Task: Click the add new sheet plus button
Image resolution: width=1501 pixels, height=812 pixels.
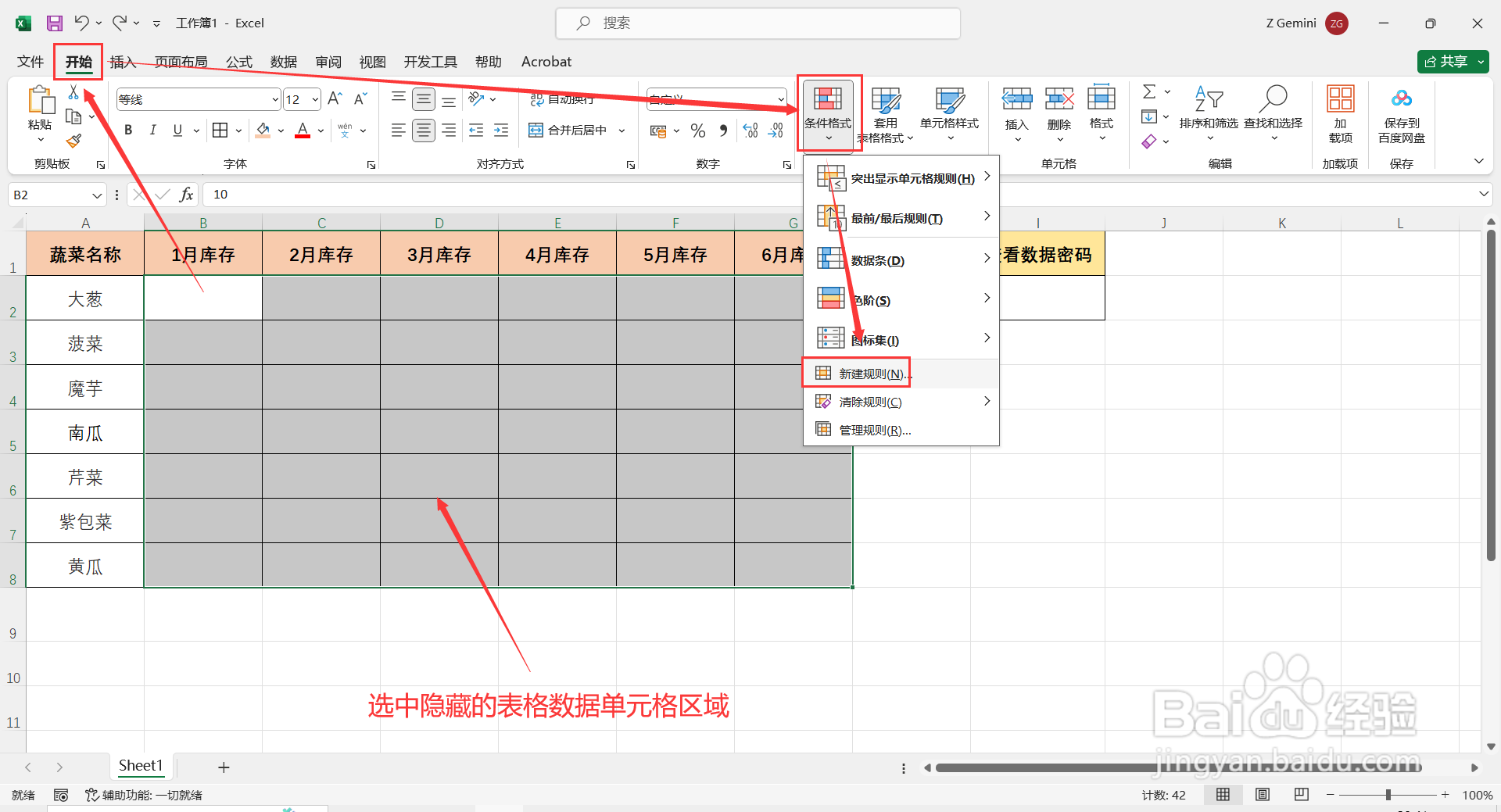Action: [x=224, y=767]
